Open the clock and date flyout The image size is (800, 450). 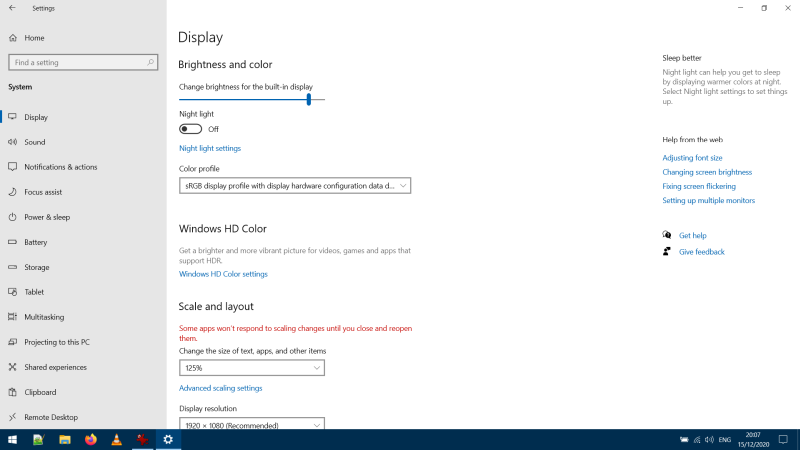pyautogui.click(x=753, y=439)
